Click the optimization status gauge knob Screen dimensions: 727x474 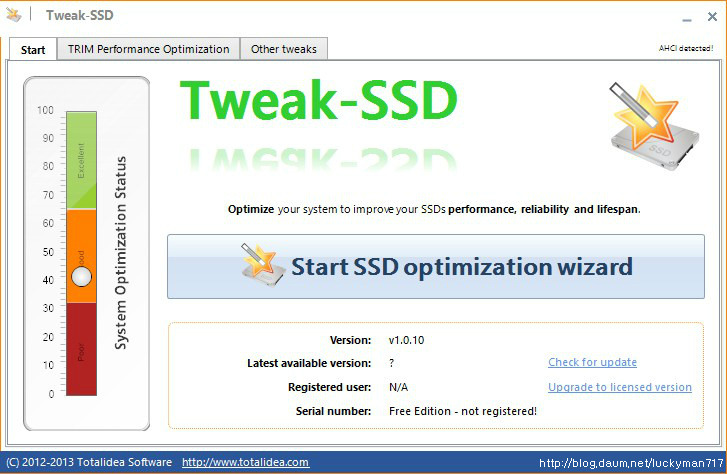point(82,277)
